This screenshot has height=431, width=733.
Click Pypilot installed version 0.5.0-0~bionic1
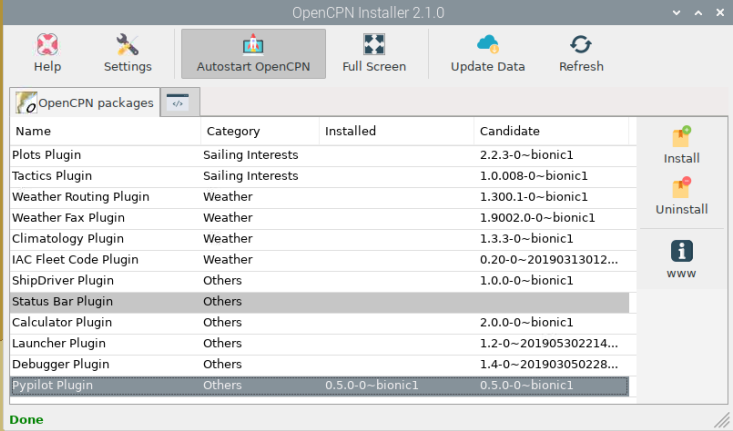click(x=372, y=386)
